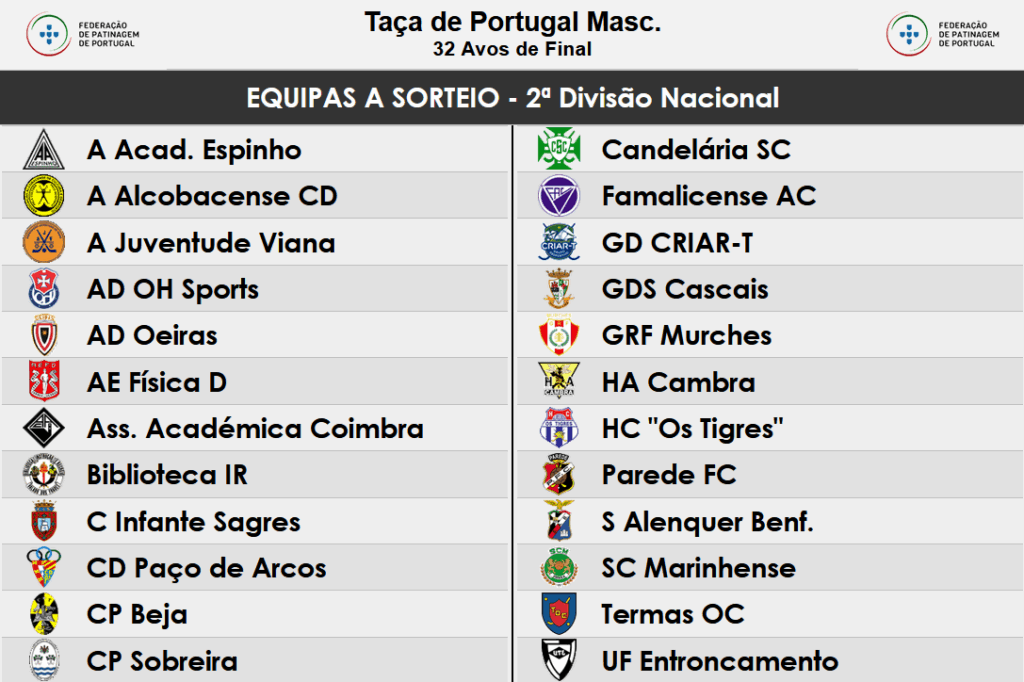Click the Termas OC shield crest
1024x682 pixels.
pos(559,614)
